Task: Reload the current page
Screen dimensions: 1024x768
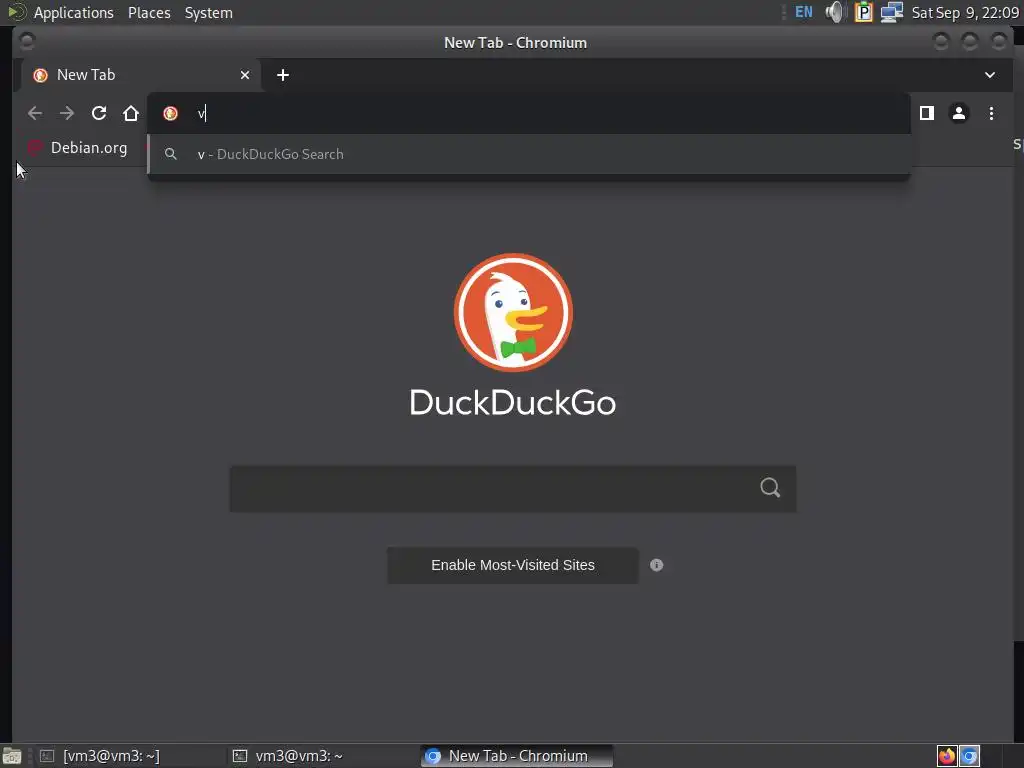Action: point(99,113)
